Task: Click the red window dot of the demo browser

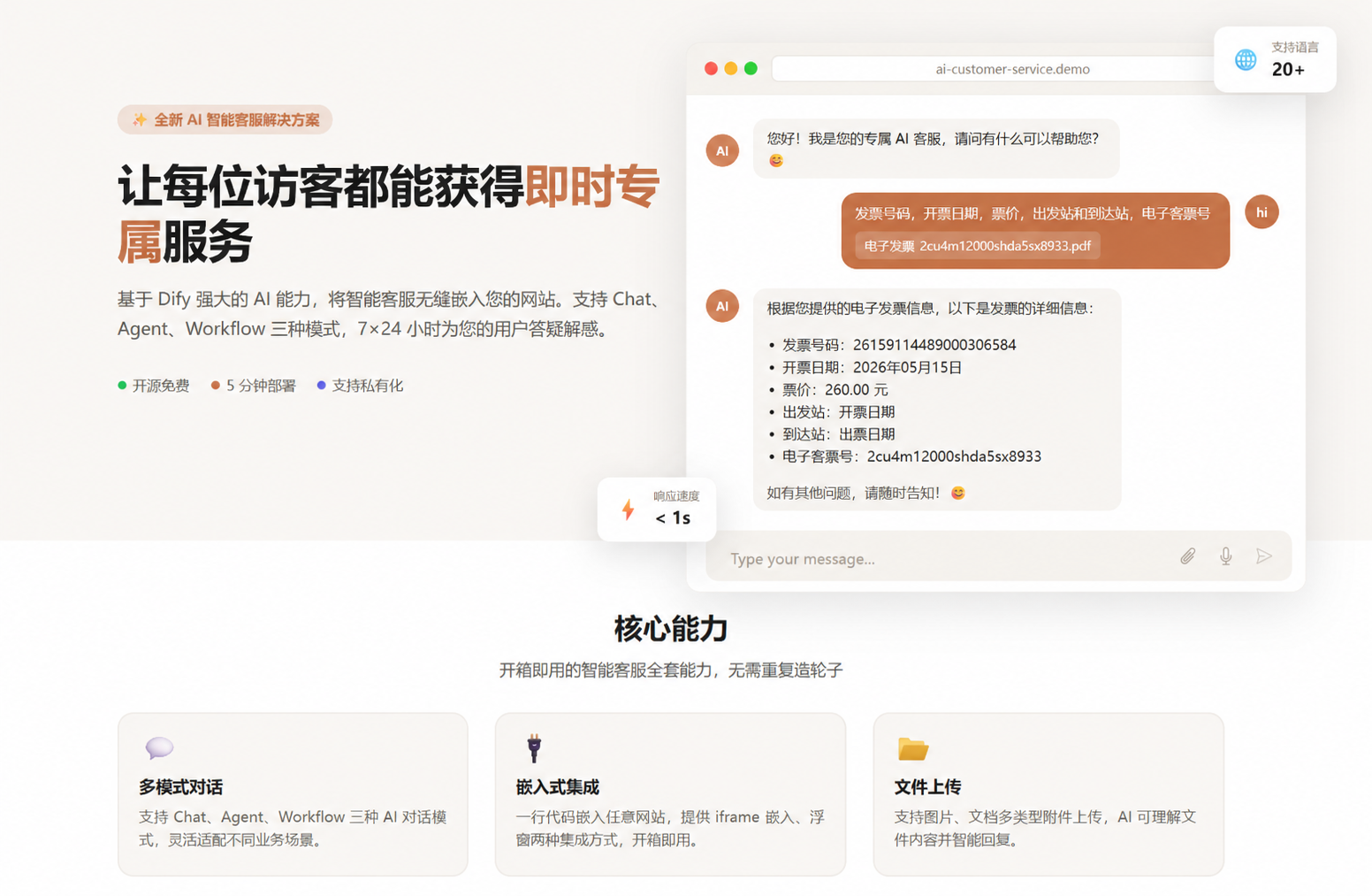Action: (x=711, y=68)
